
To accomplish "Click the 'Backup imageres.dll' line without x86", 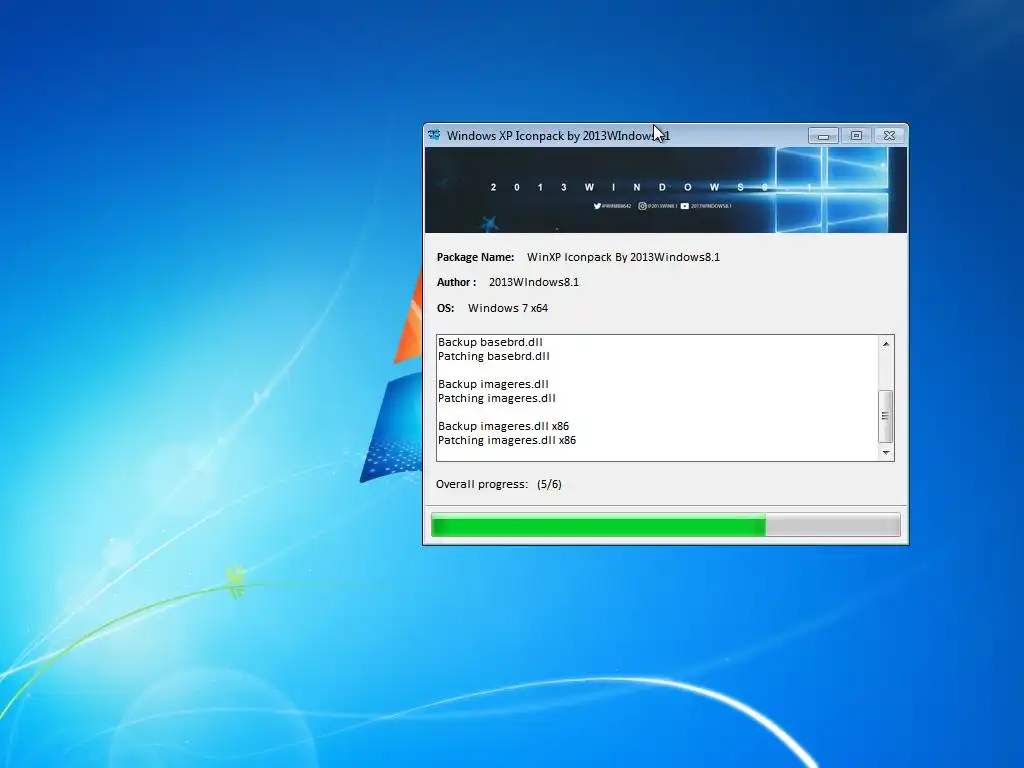I will [x=493, y=384].
